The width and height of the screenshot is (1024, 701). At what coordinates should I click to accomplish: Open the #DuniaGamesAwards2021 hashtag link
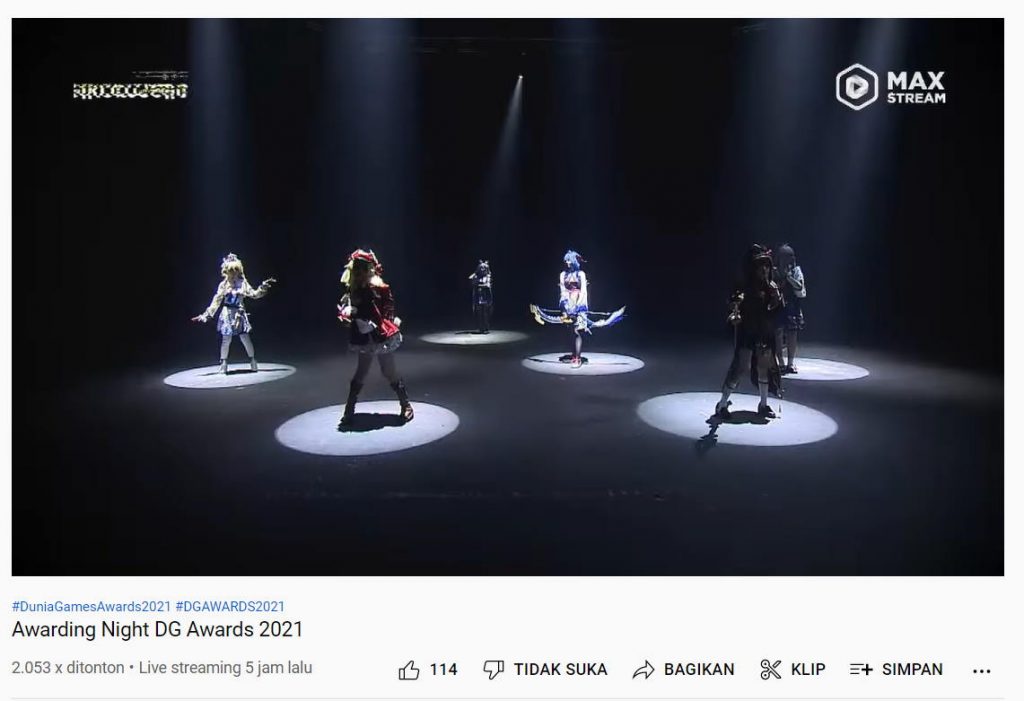(91, 606)
